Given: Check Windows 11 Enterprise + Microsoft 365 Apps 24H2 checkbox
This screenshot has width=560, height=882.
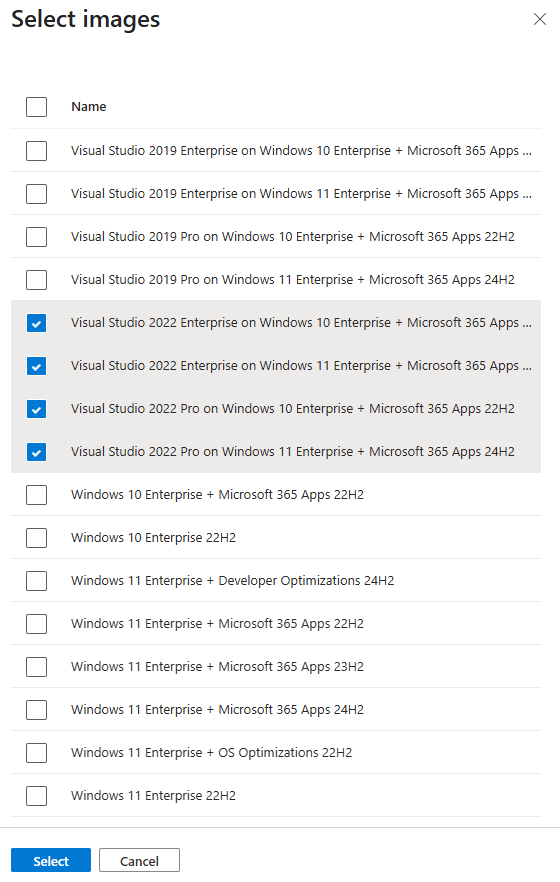Looking at the screenshot, I should click(x=37, y=710).
